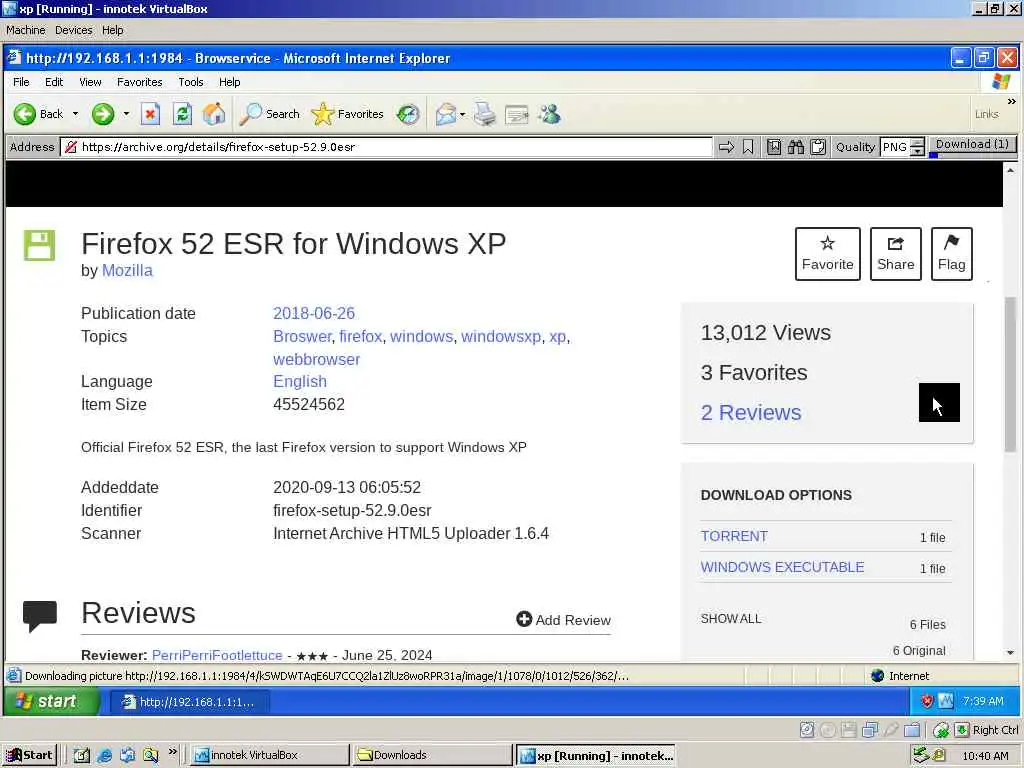Switch to the host Downloads taskbar window
This screenshot has width=1024, height=768.
(431, 756)
